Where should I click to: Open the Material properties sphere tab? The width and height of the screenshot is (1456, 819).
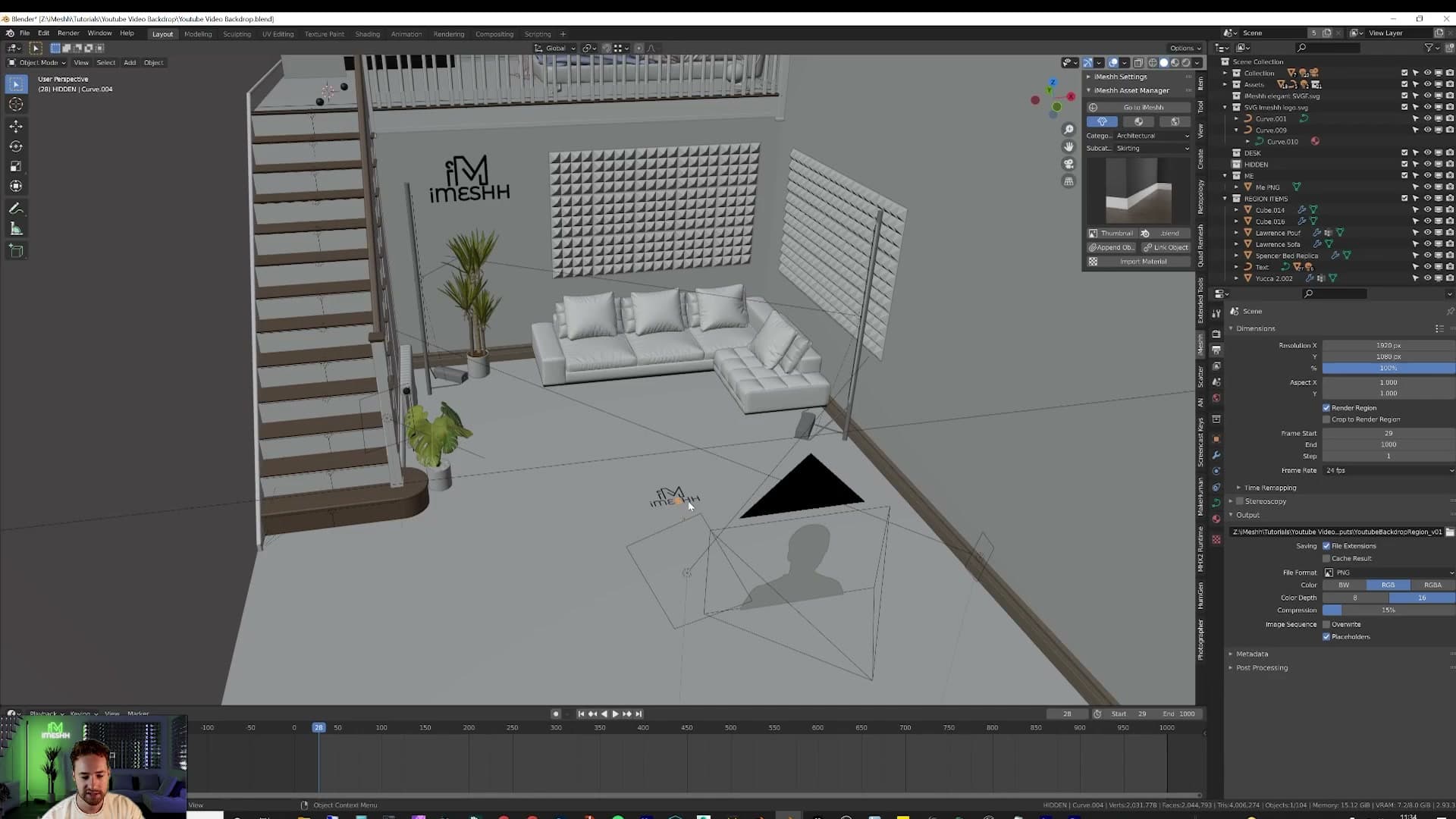1216,519
